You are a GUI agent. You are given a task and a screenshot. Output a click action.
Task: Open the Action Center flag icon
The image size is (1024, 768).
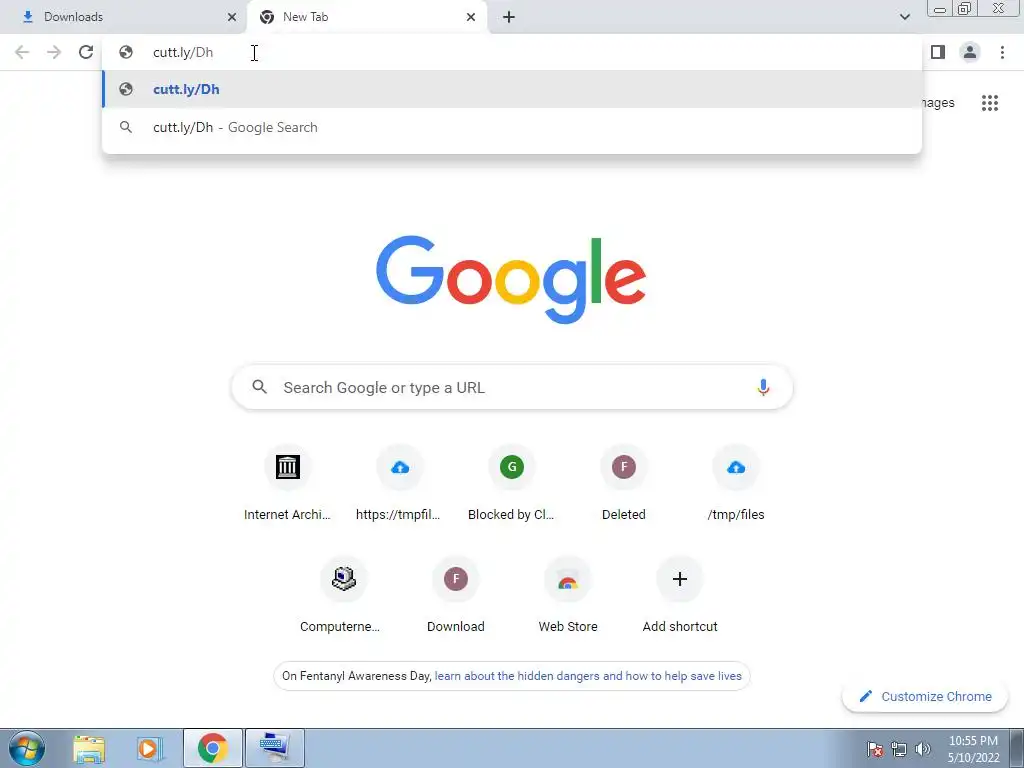[874, 749]
